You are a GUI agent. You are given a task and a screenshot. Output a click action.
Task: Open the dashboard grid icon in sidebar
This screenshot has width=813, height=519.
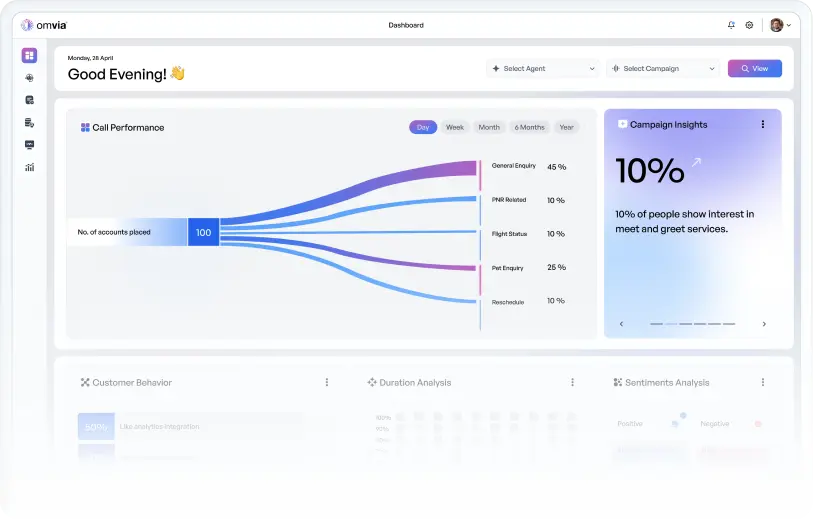(29, 55)
